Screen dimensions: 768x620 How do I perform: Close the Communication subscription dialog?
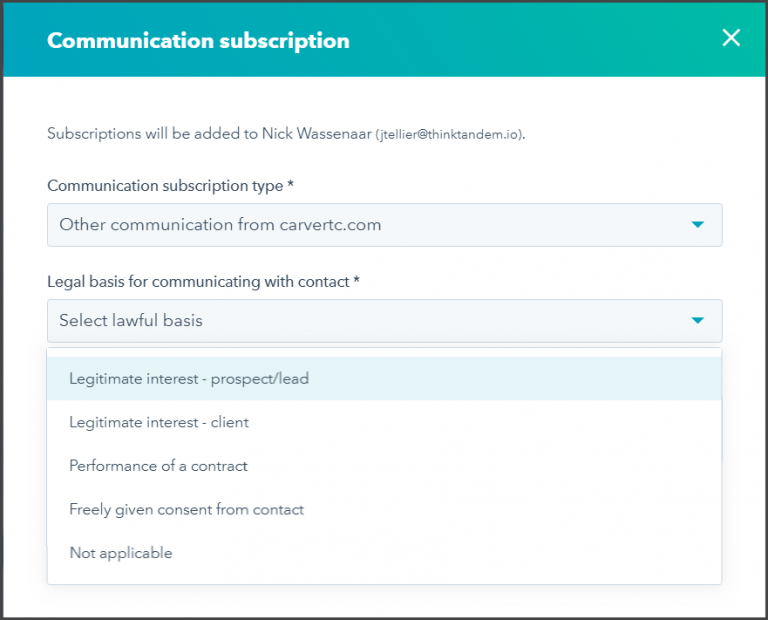click(x=731, y=39)
